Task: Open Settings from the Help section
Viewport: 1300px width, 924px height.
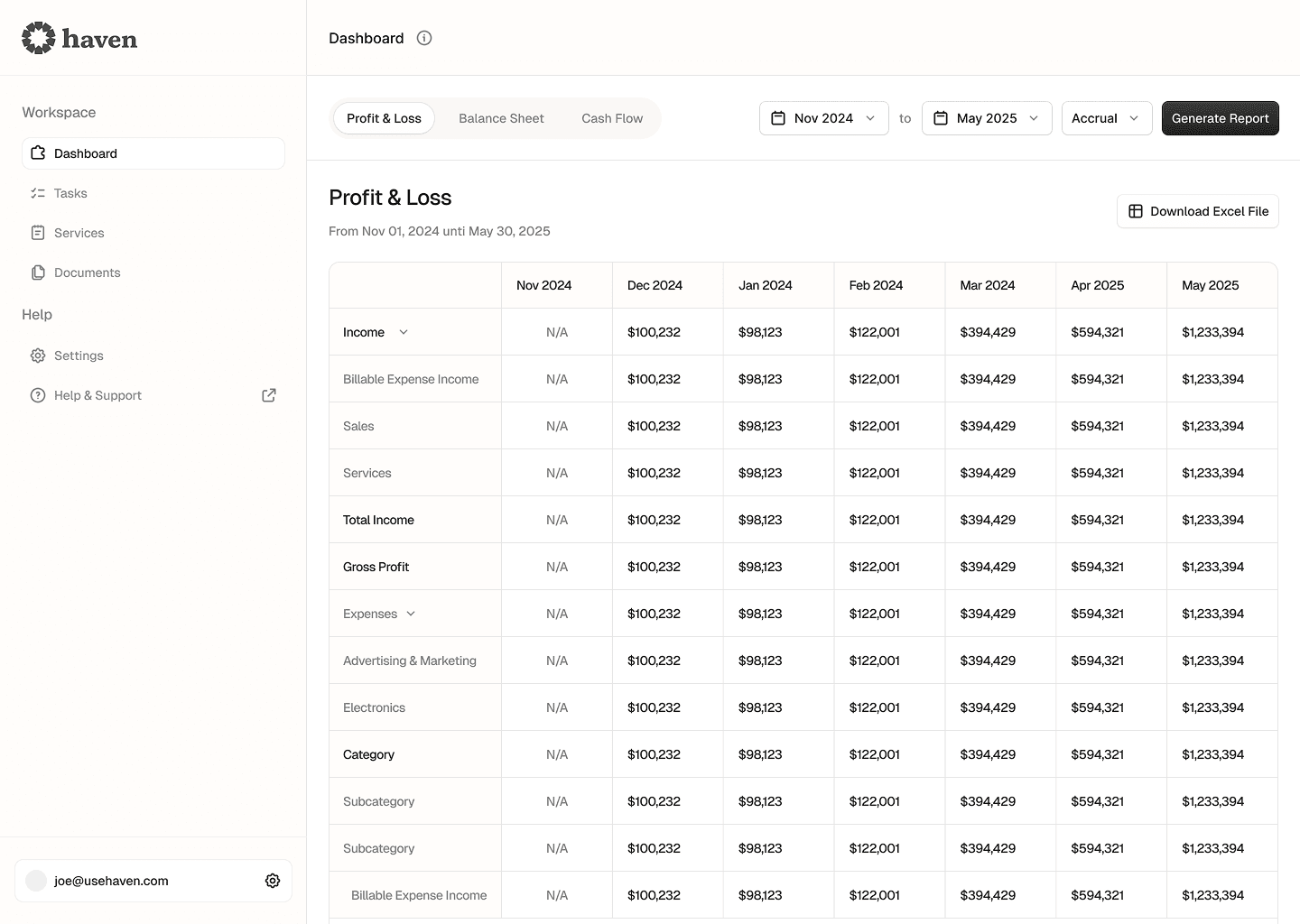Action: pyautogui.click(x=79, y=356)
